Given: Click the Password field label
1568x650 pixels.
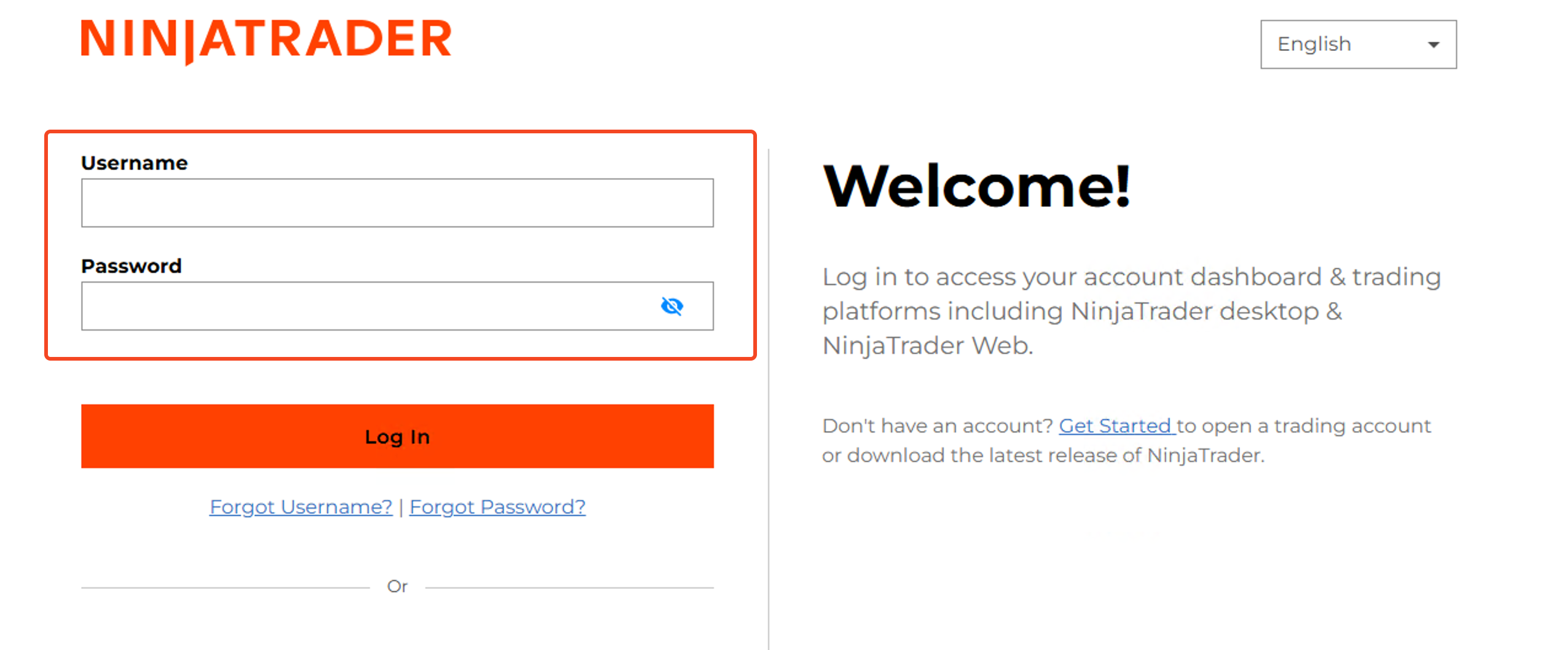Looking at the screenshot, I should click(131, 266).
